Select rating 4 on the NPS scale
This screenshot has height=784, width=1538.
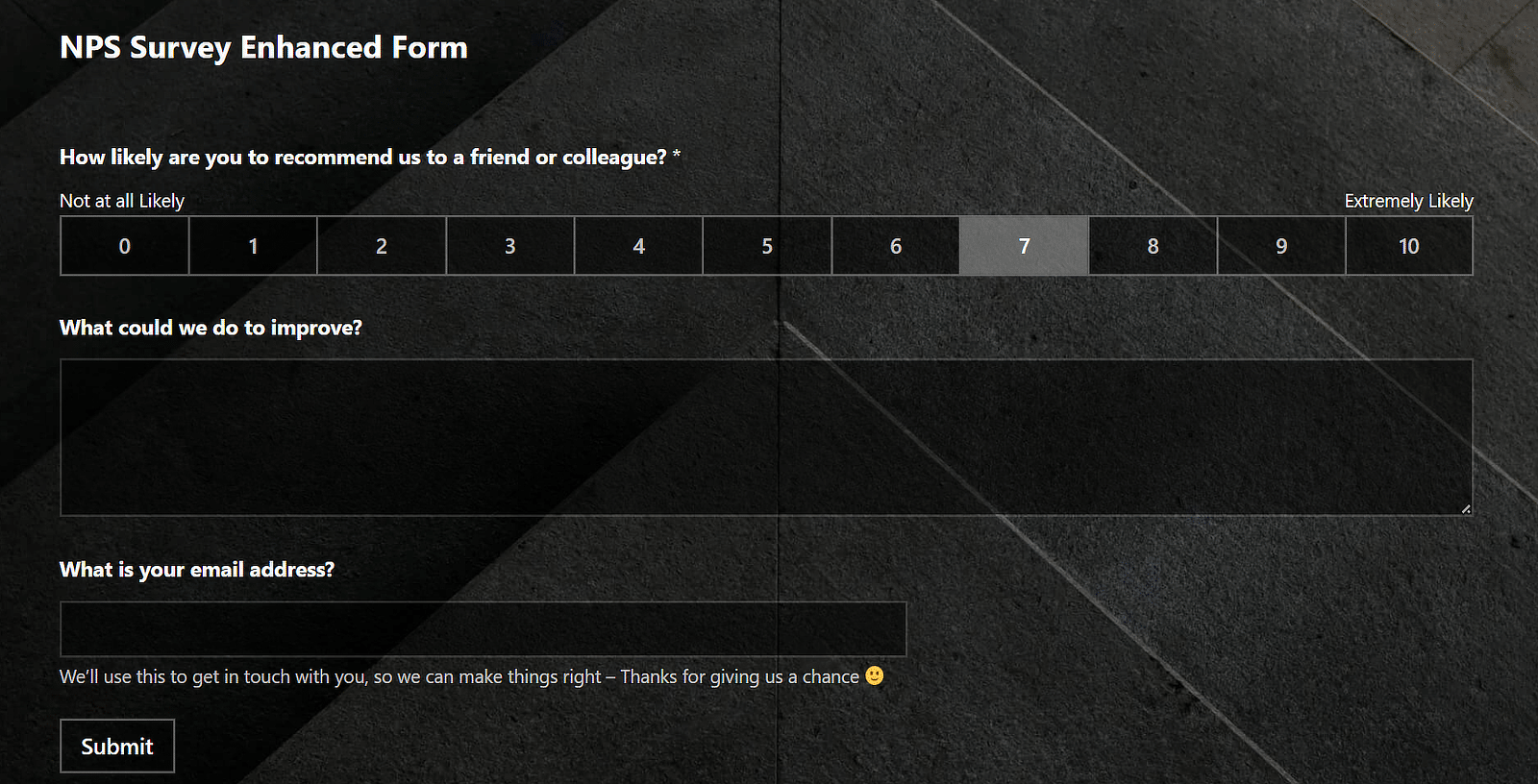pyautogui.click(x=638, y=246)
